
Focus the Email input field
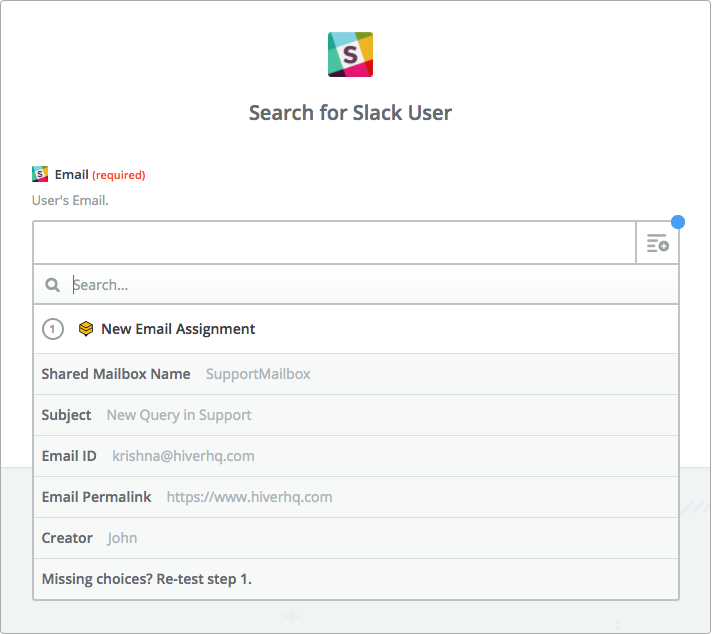(334, 243)
